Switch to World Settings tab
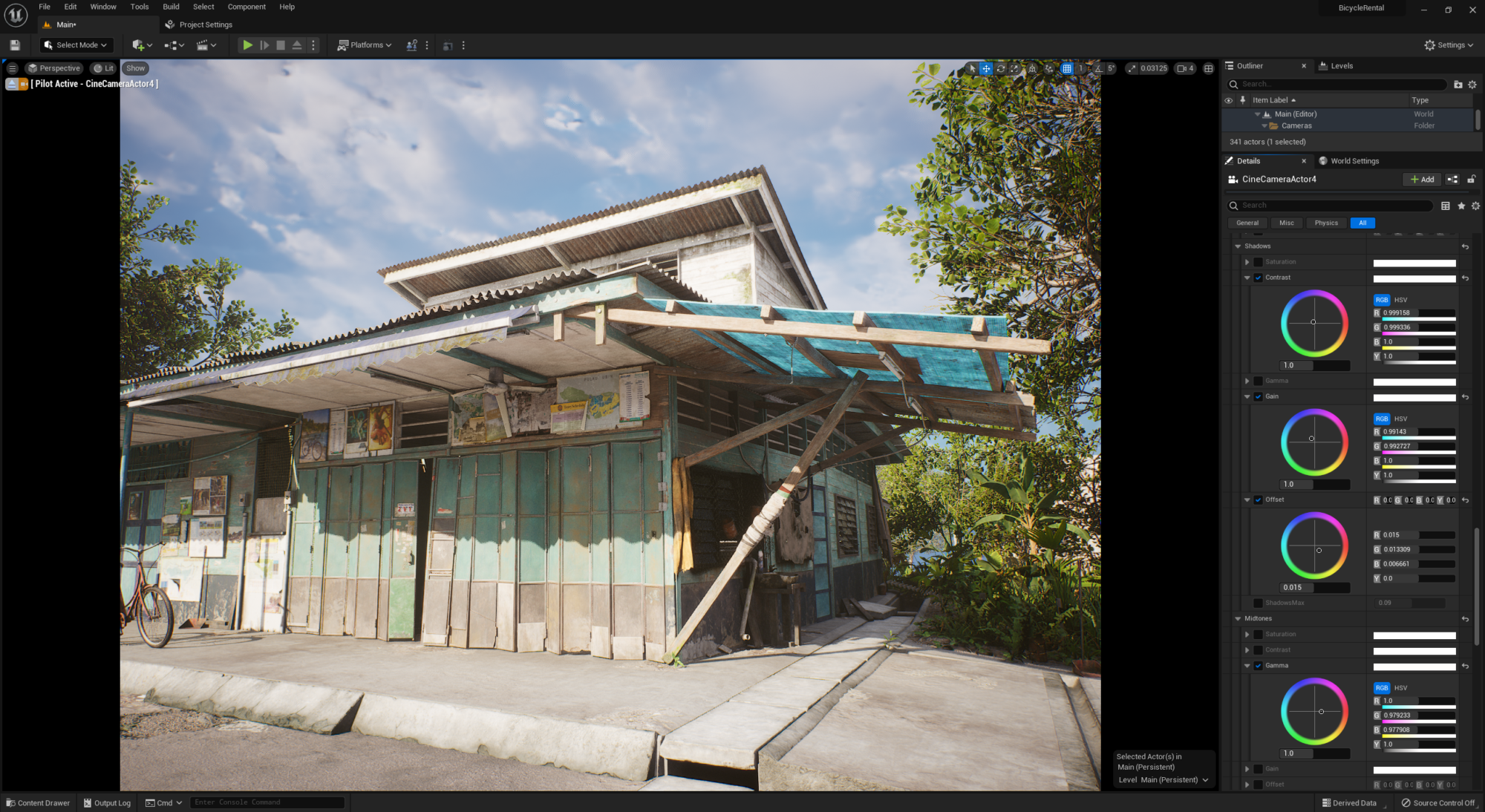The width and height of the screenshot is (1485, 812). point(1354,161)
